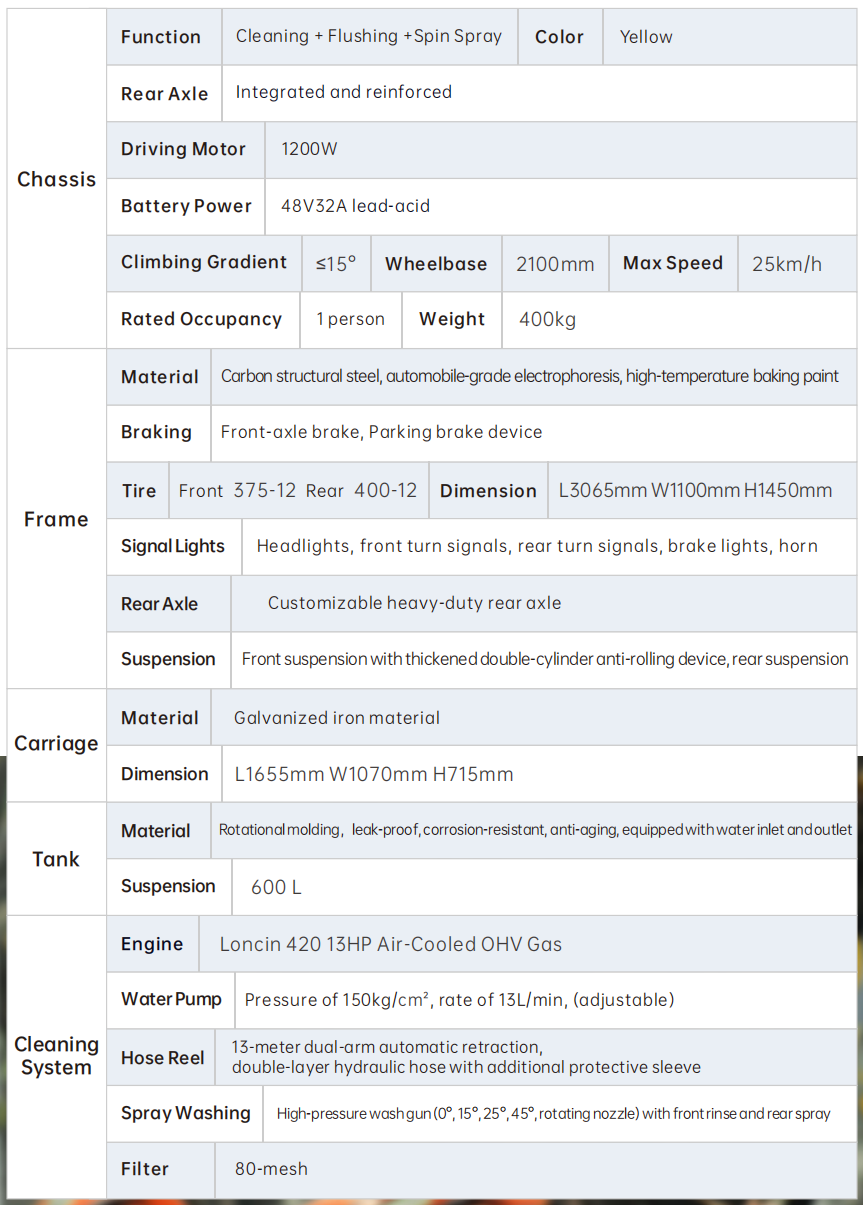Viewport: 863px width, 1205px height.
Task: Click the '600 L' tank value
Action: click(276, 887)
